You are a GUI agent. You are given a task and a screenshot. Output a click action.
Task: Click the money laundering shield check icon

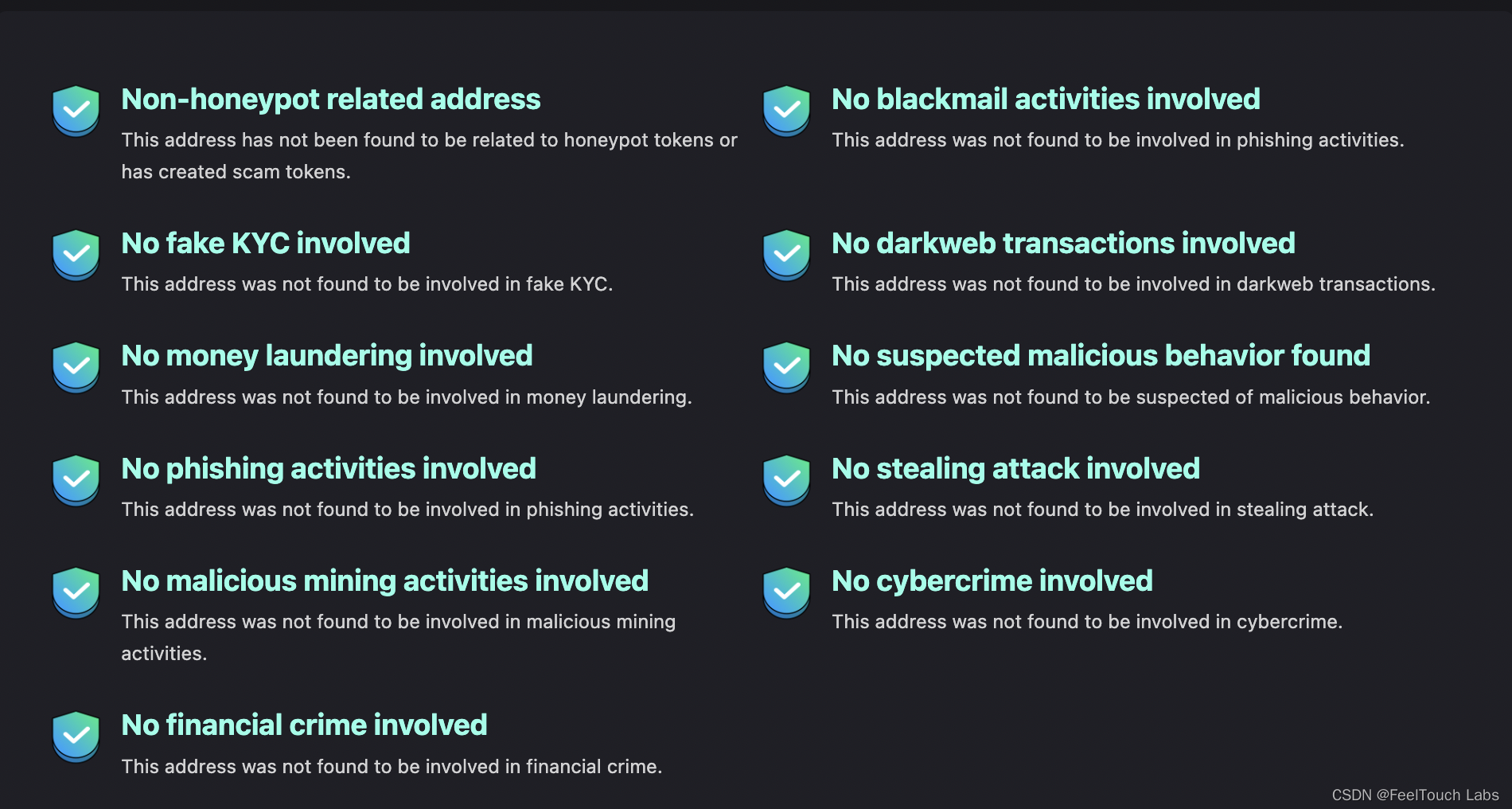(x=76, y=367)
